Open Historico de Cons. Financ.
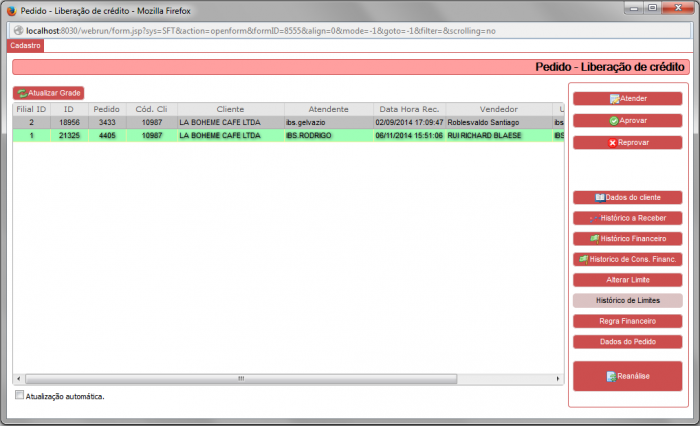 pyautogui.click(x=627, y=259)
